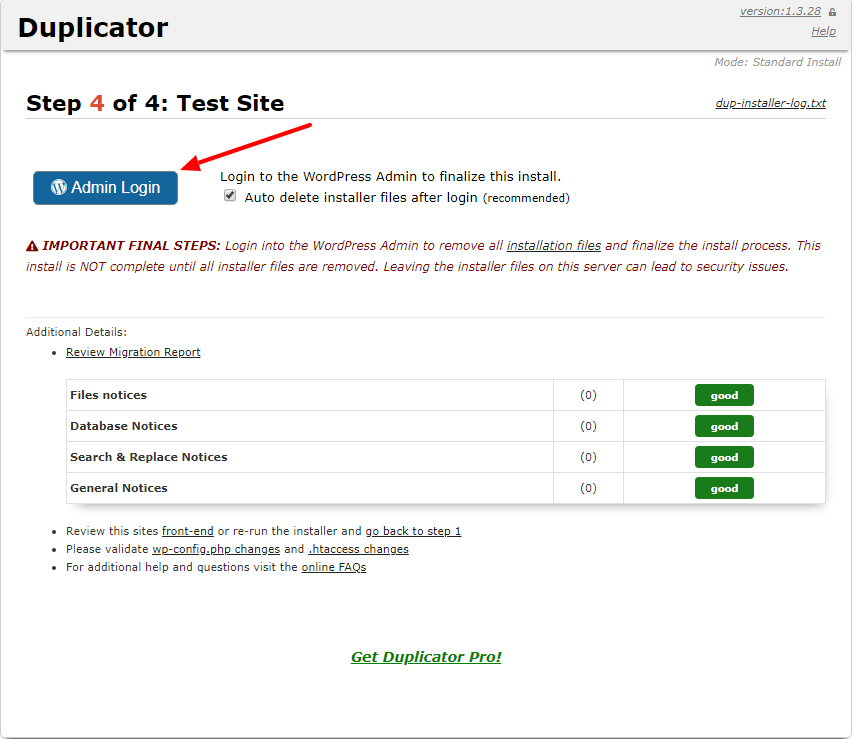
Task: Click good badge for General Notices
Action: (724, 488)
